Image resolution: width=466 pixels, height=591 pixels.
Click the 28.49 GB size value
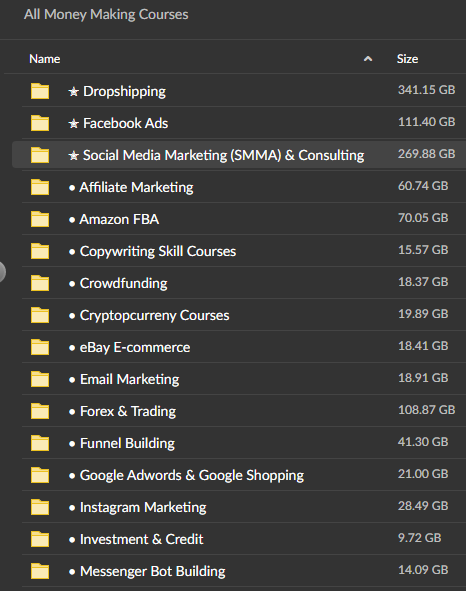click(423, 506)
